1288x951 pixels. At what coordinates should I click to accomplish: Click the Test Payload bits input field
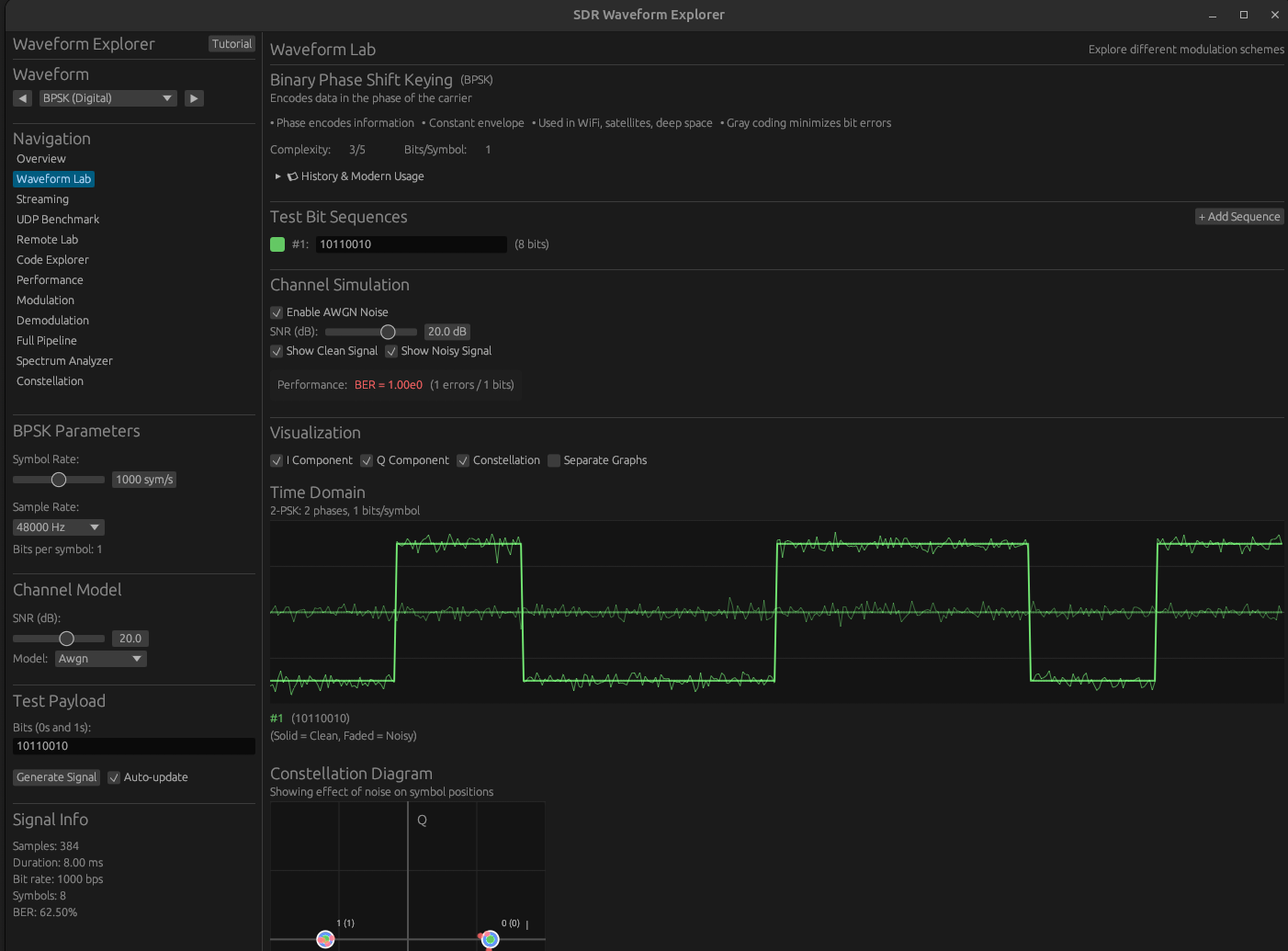coord(133,746)
